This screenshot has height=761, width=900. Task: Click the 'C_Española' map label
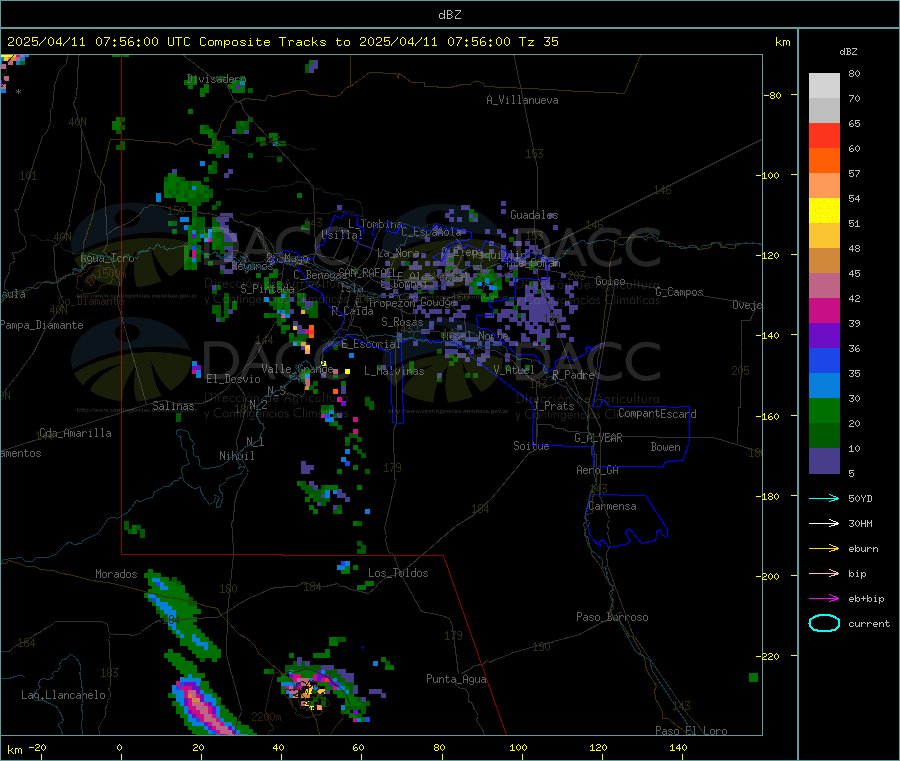point(431,232)
